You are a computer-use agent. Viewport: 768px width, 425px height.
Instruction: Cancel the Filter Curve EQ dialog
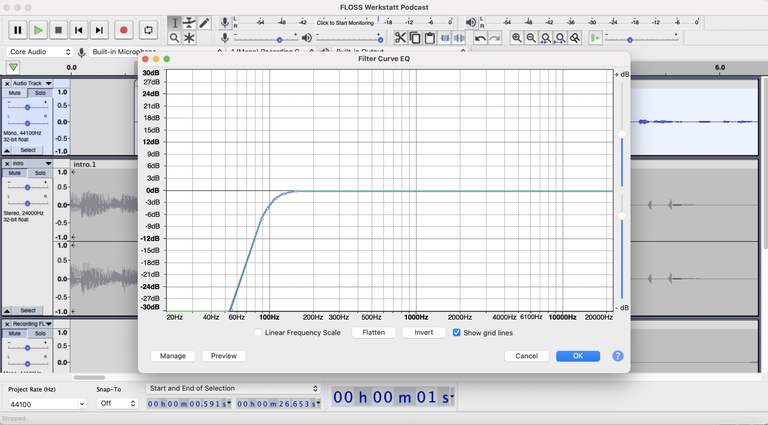point(527,356)
